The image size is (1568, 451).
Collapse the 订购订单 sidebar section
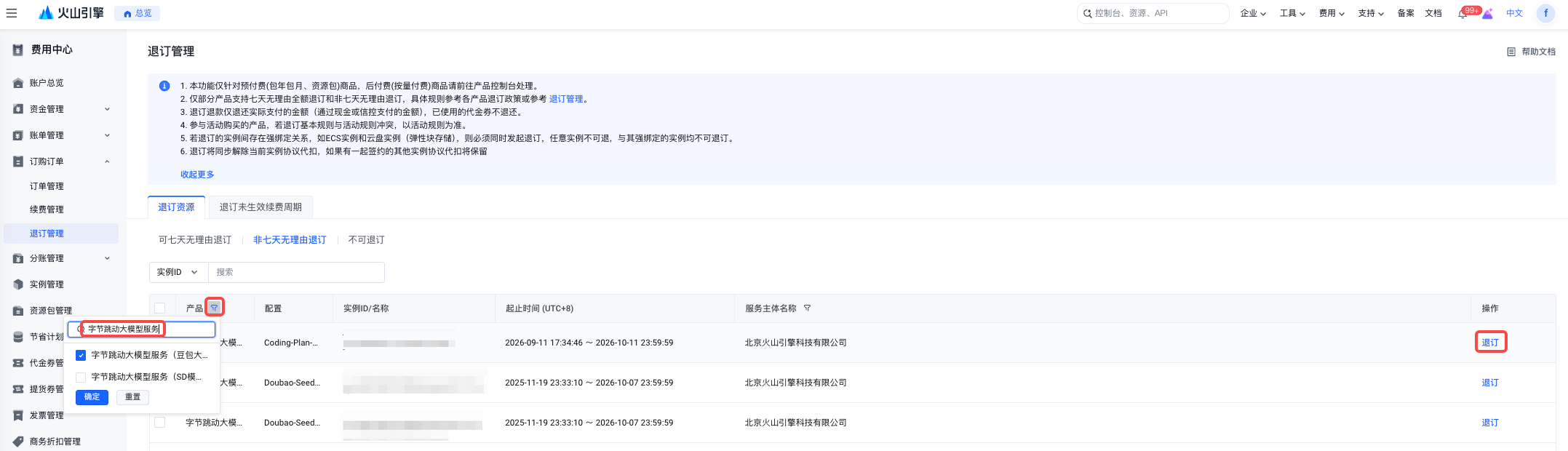107,161
